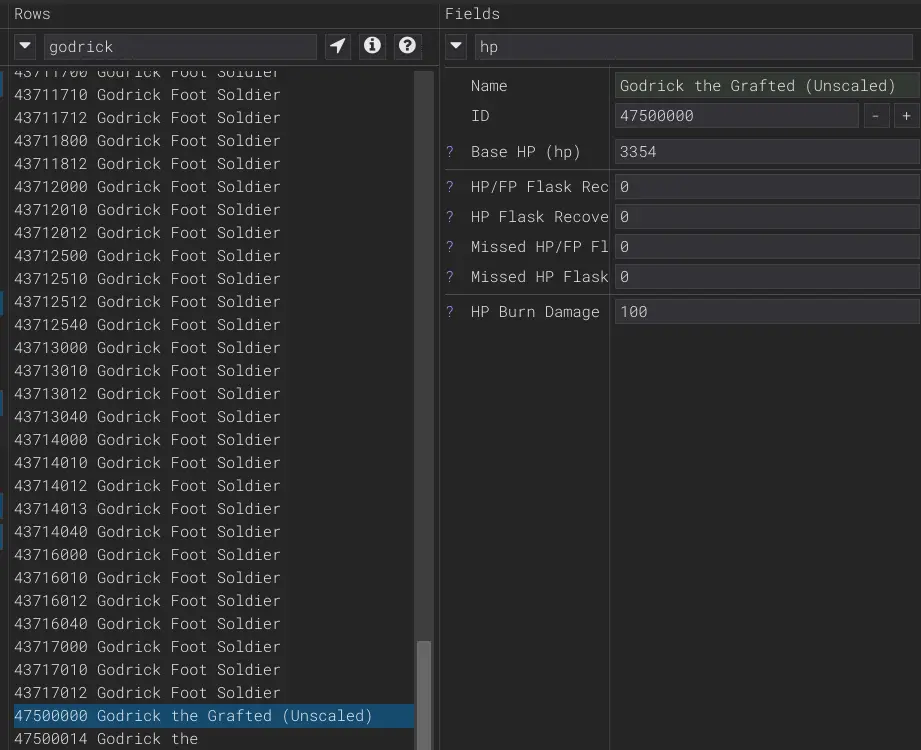Select row 43712510 Godrick Foot Soldier
921x750 pixels.
click(x=214, y=278)
